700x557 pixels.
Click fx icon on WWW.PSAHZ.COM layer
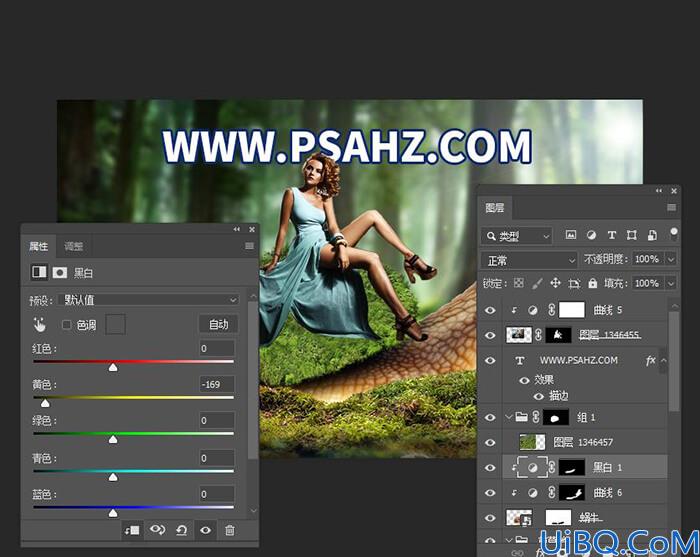(x=650, y=361)
